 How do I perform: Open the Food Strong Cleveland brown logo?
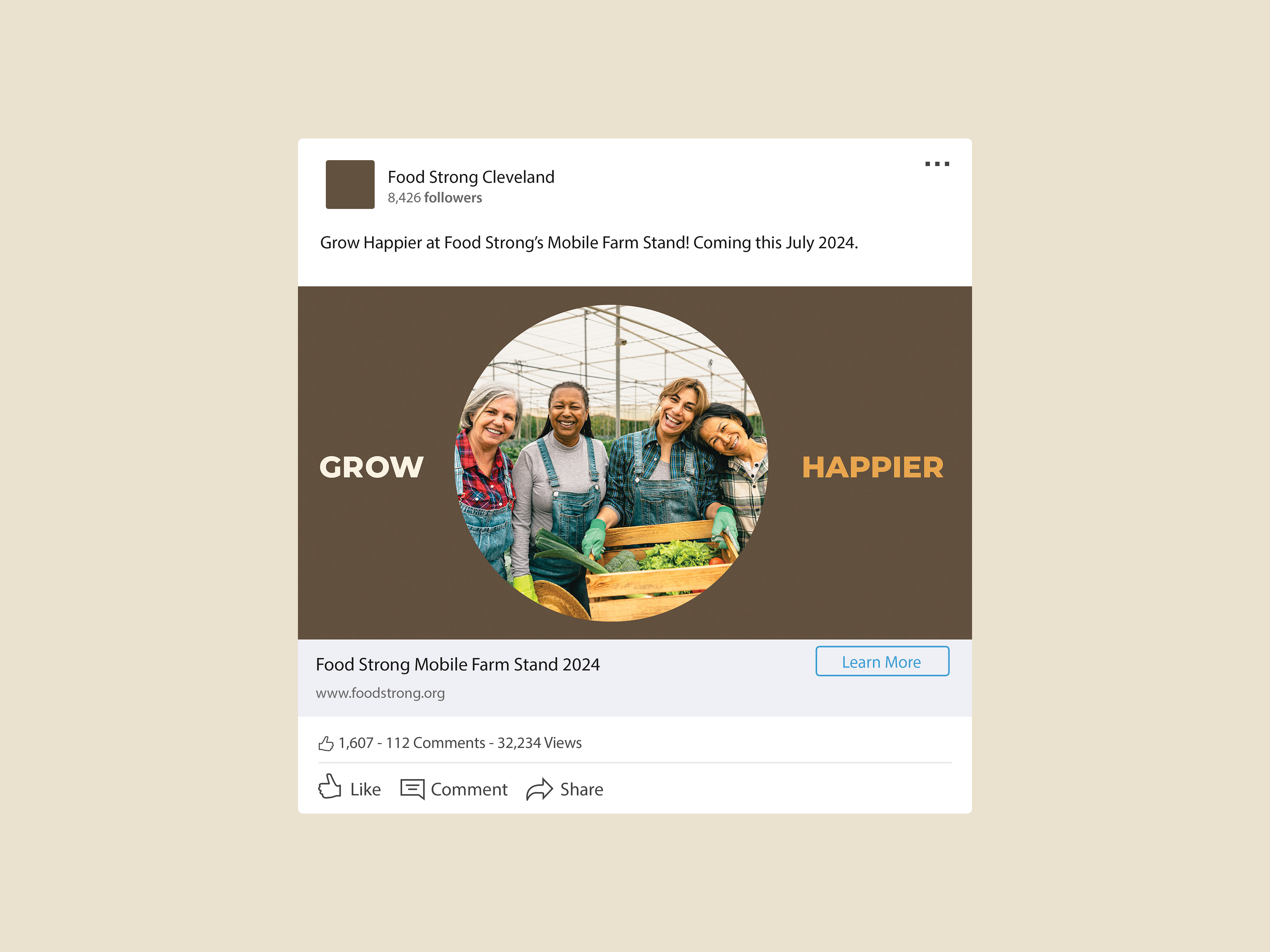[350, 184]
